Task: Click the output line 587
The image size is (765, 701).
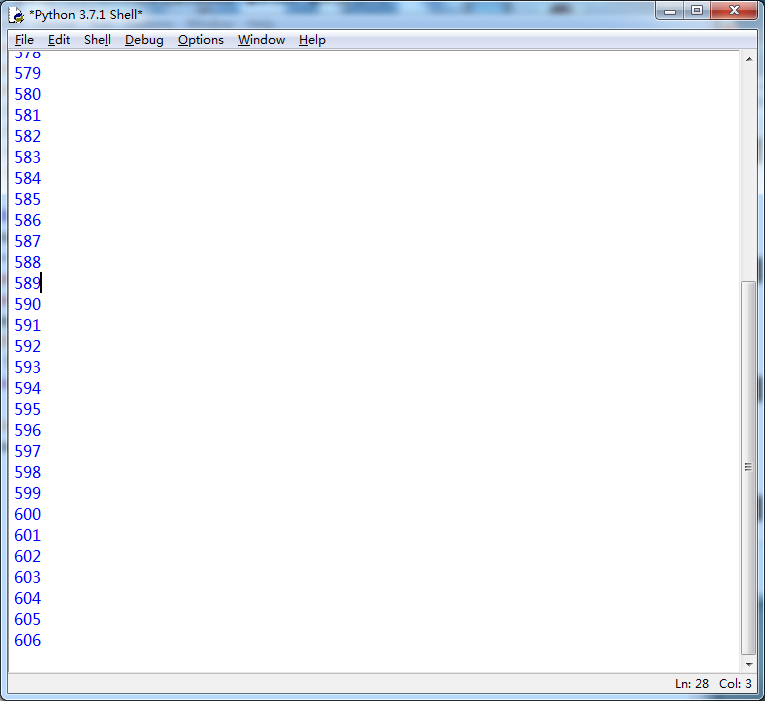Action: click(x=28, y=241)
